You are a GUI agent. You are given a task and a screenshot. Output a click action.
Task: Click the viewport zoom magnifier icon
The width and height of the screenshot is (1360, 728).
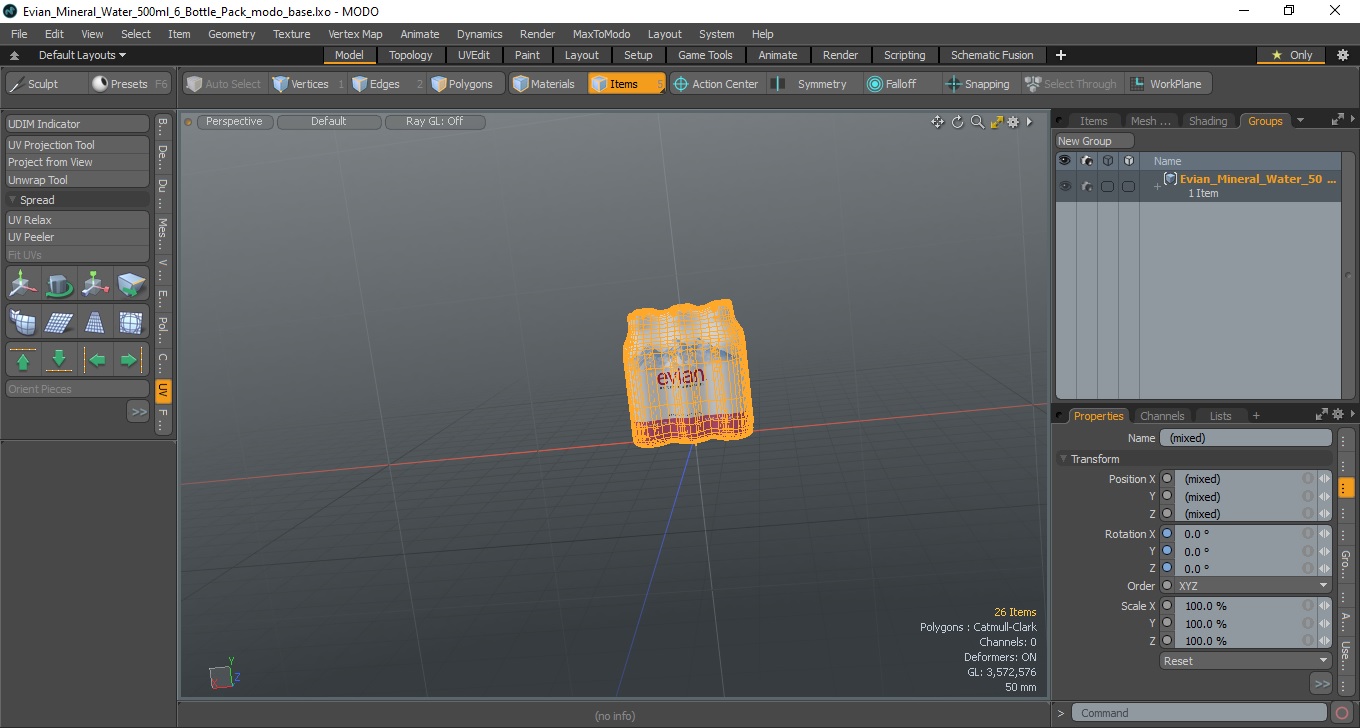click(977, 122)
